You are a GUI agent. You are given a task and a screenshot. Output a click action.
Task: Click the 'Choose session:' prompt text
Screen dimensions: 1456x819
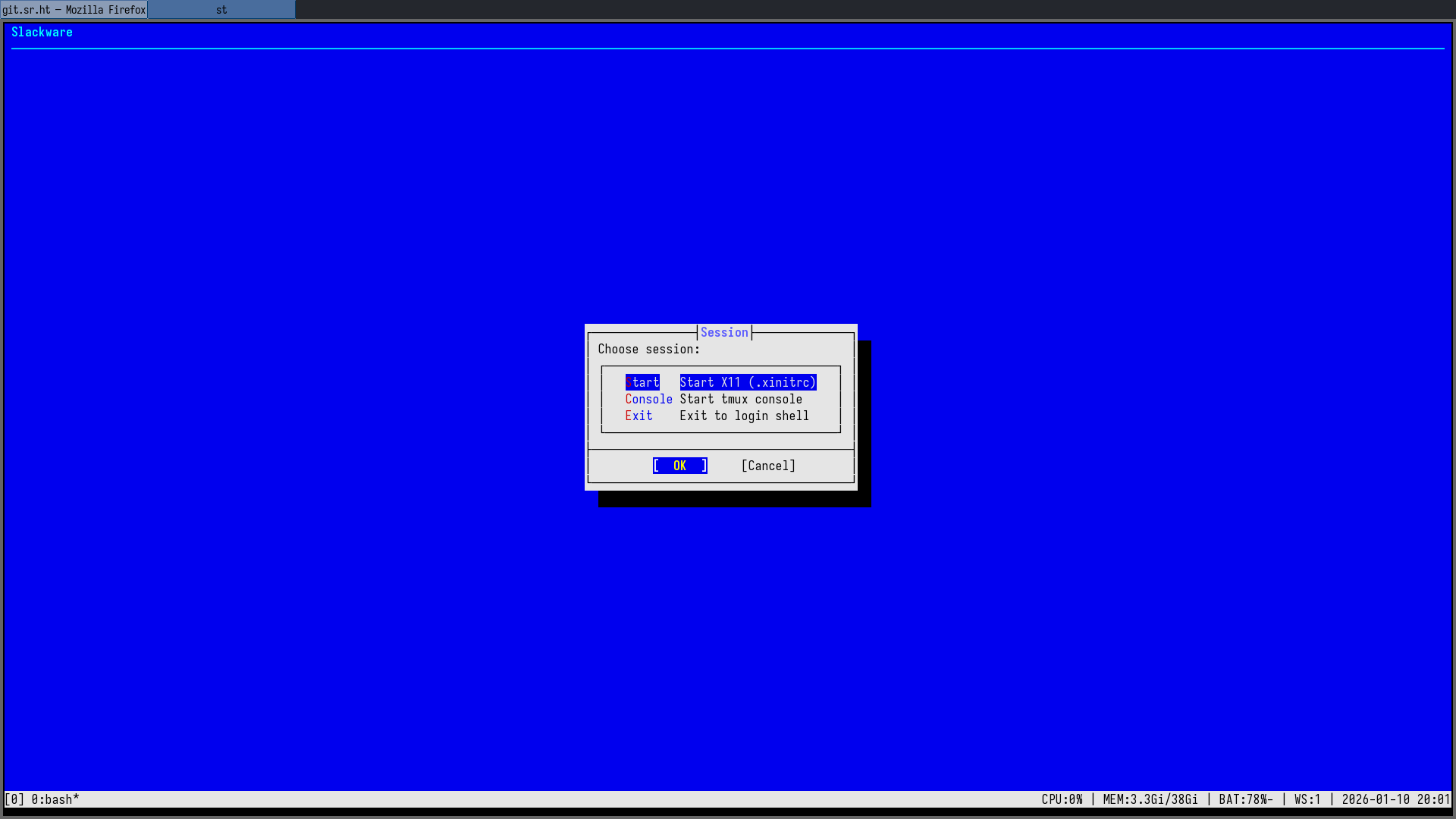pyautogui.click(x=648, y=349)
